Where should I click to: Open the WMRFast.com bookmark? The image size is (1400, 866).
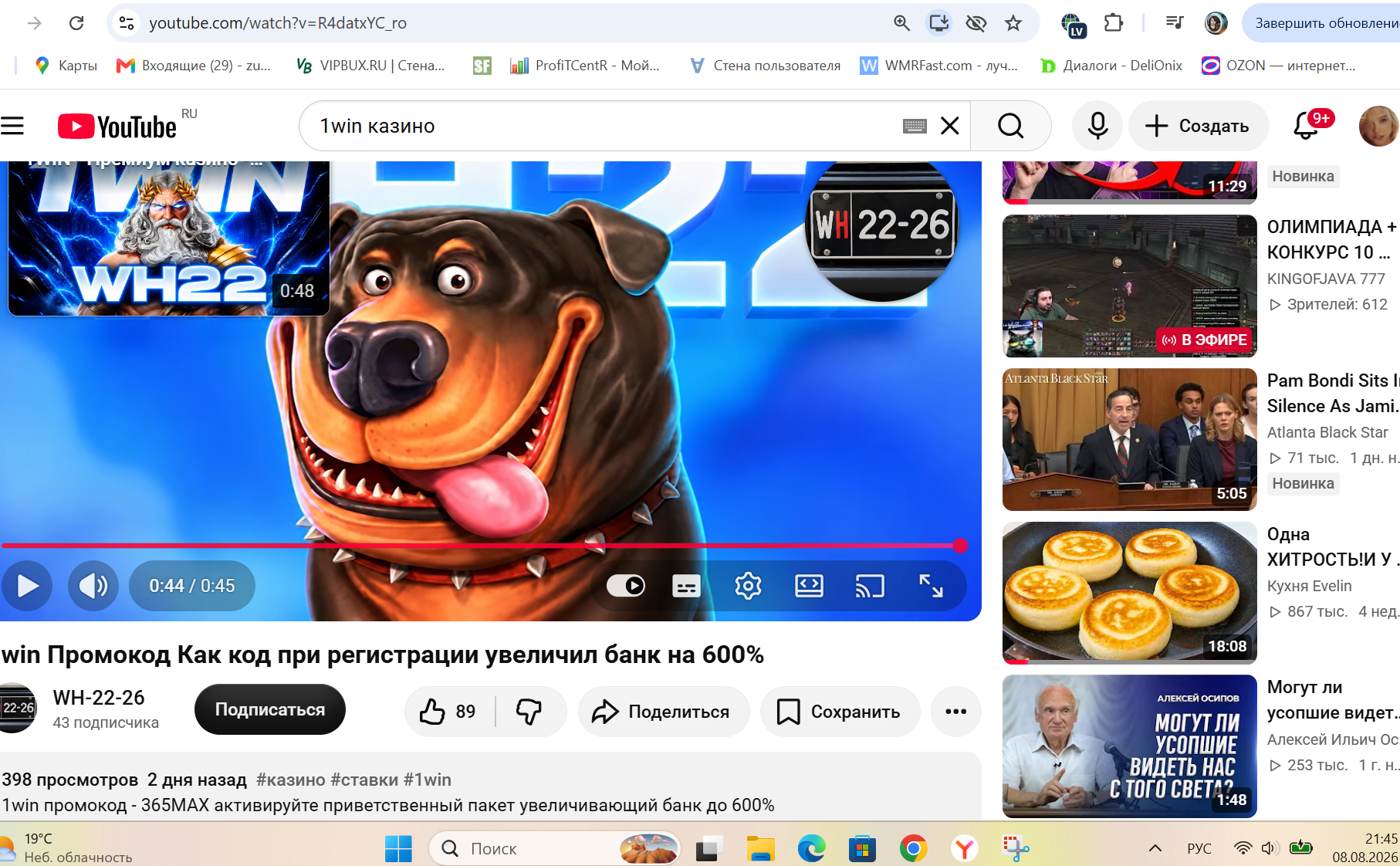(x=939, y=66)
